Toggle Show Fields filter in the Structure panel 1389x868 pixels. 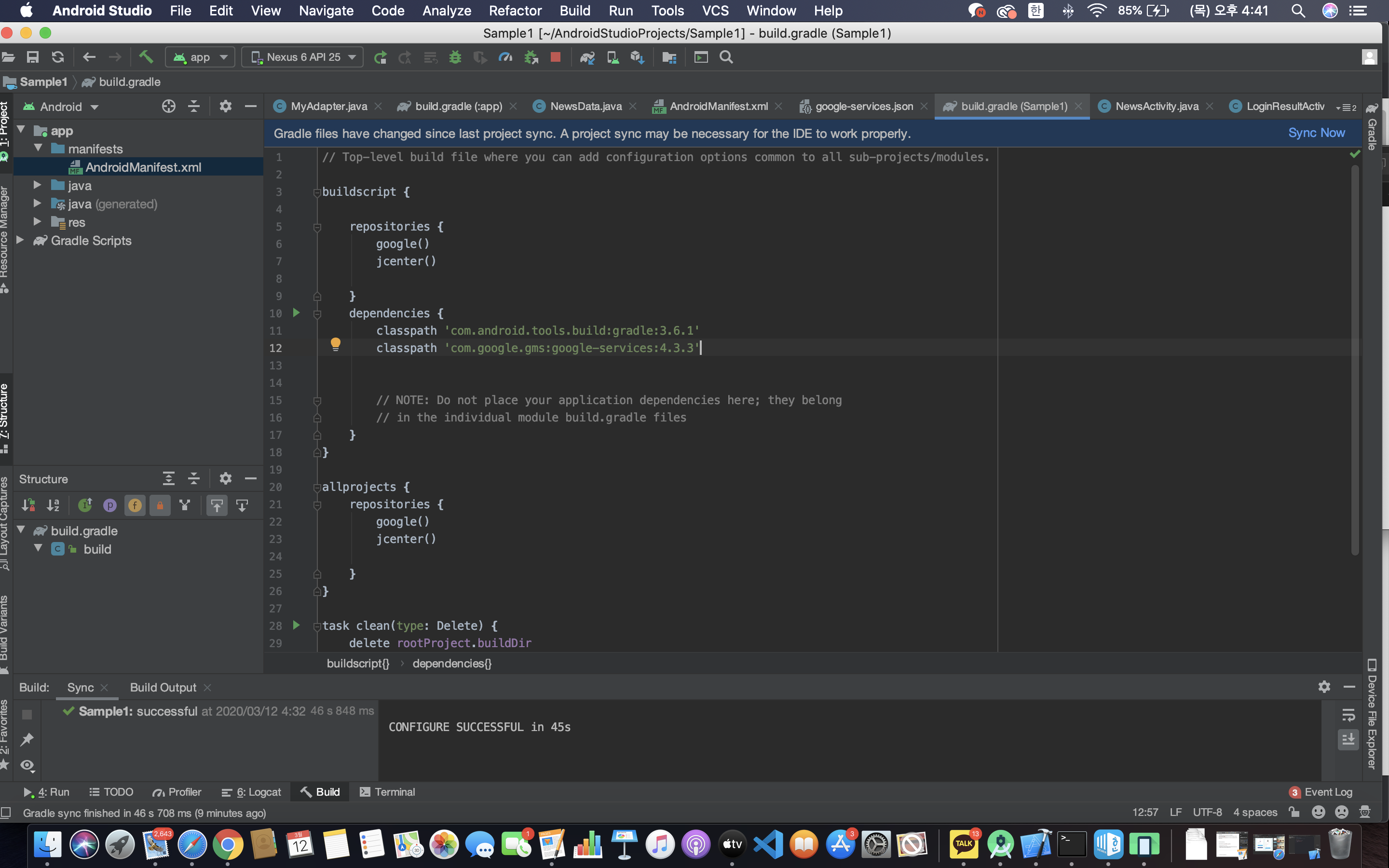tap(135, 505)
